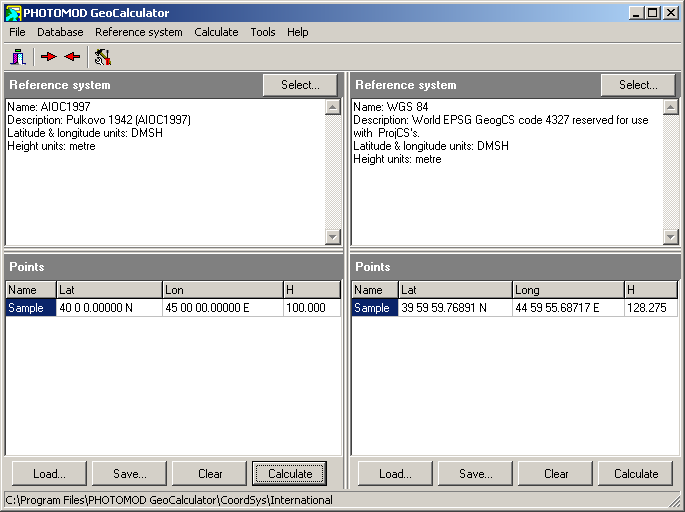Minimize the GeoCalculator window
This screenshot has height=512, width=685.
(637, 13)
